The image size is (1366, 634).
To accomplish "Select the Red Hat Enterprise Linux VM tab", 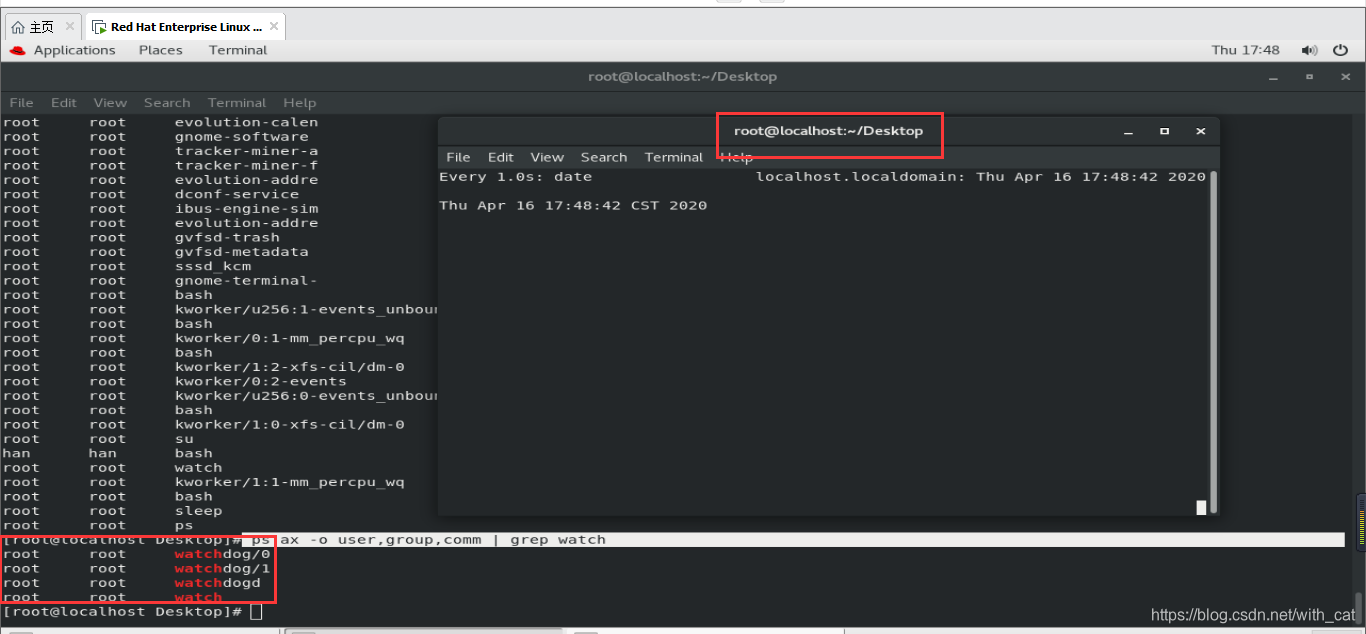I will click(185, 27).
